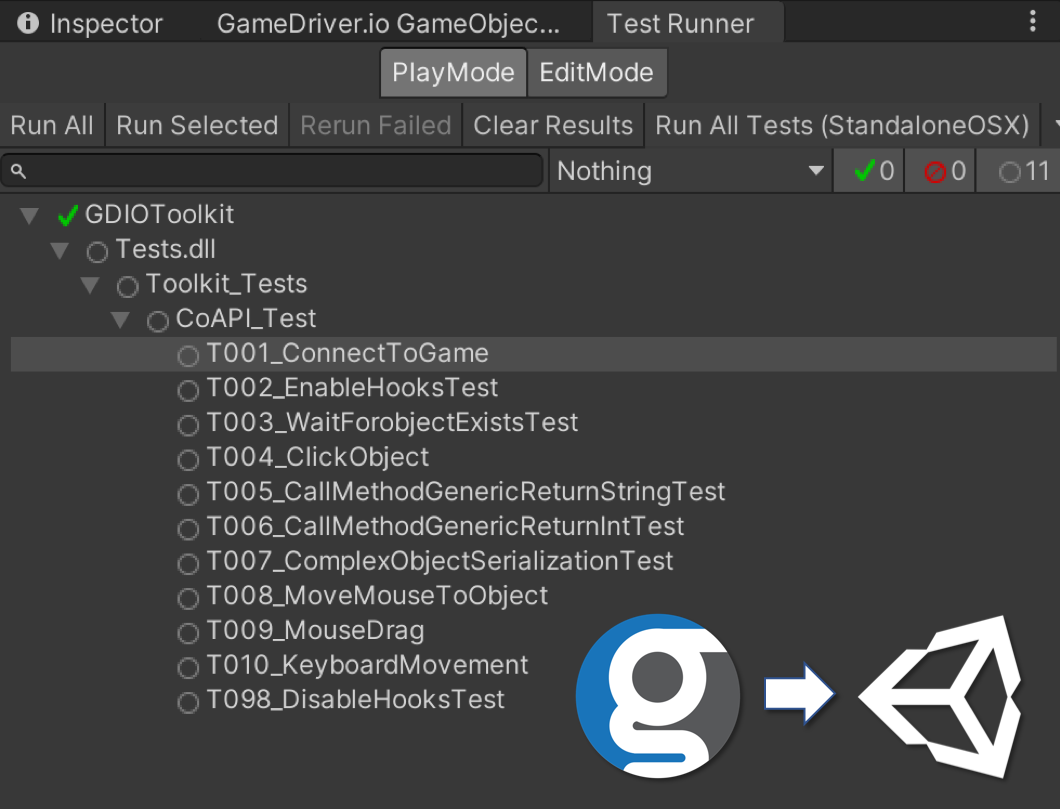Image resolution: width=1060 pixels, height=809 pixels.
Task: Click status circle of T098_DisableHooksTest
Action: tap(188, 702)
